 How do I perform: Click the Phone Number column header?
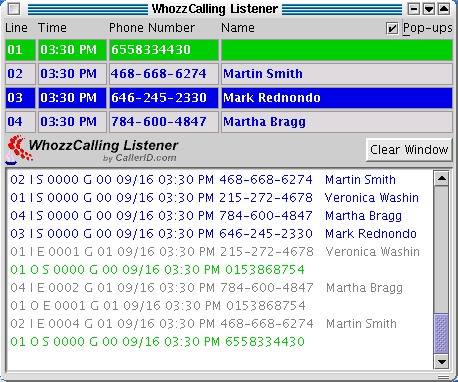pyautogui.click(x=152, y=28)
